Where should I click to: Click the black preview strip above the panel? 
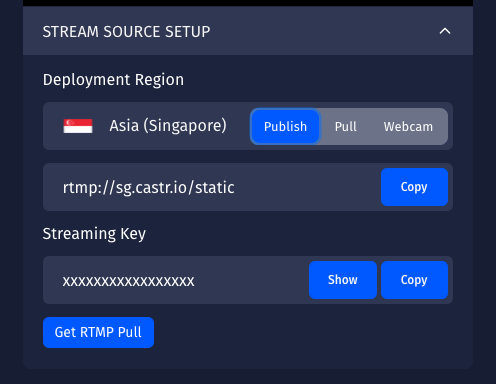[x=248, y=3]
